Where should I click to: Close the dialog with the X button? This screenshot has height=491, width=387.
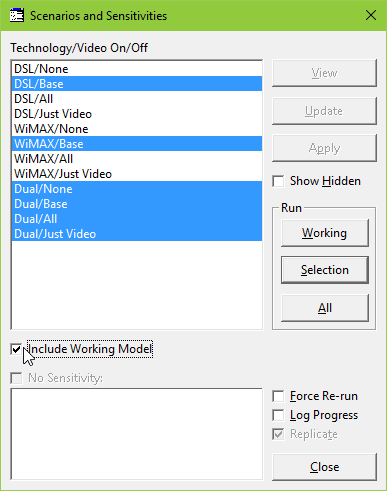[x=371, y=15]
